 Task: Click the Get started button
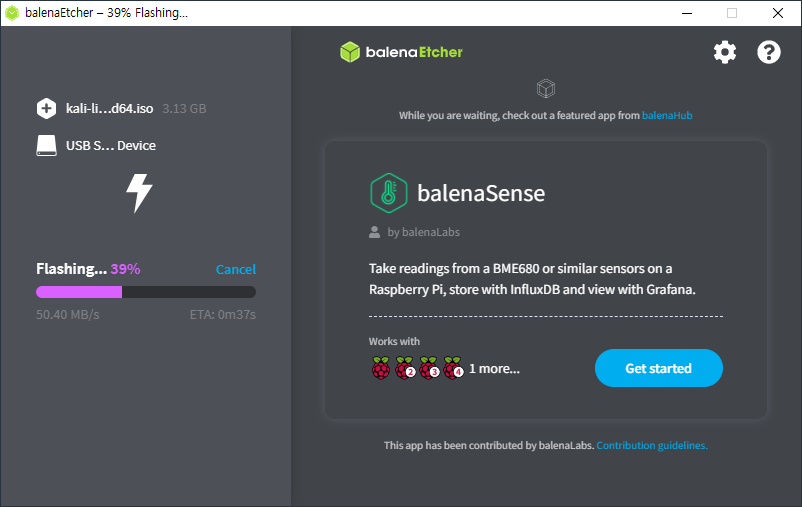659,368
